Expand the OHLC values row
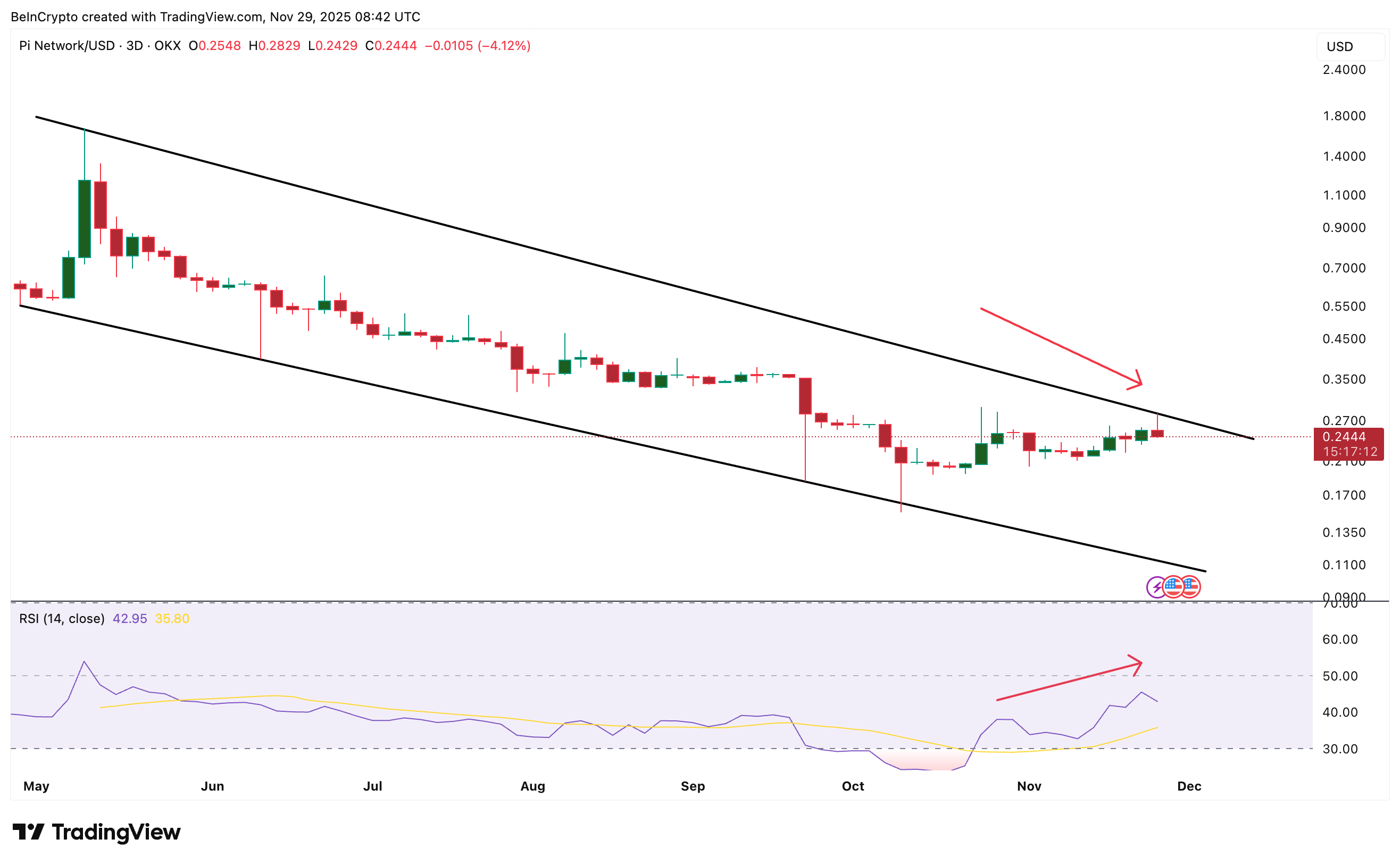The height and width of the screenshot is (864, 1400). 360,45
